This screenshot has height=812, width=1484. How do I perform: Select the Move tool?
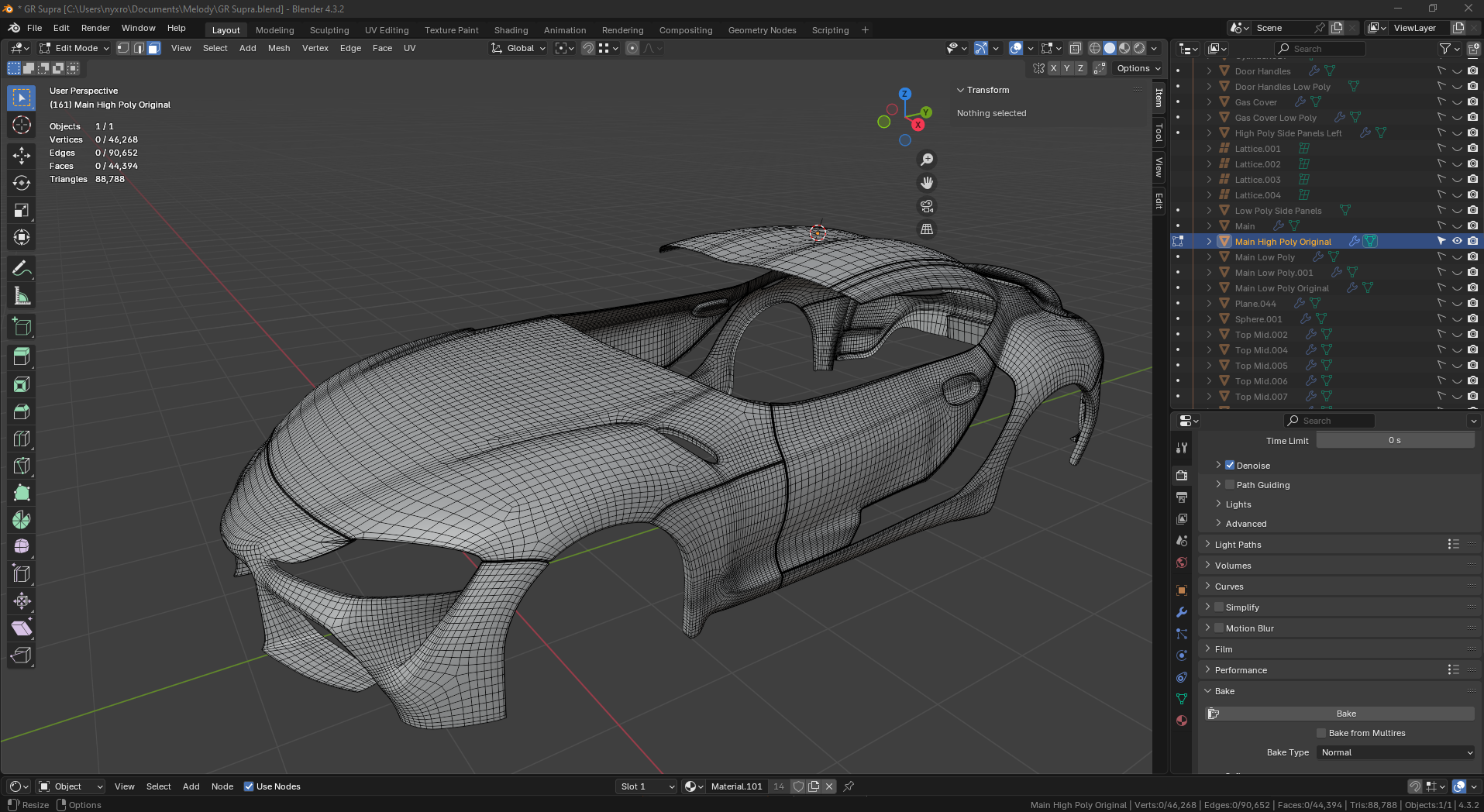[22, 156]
